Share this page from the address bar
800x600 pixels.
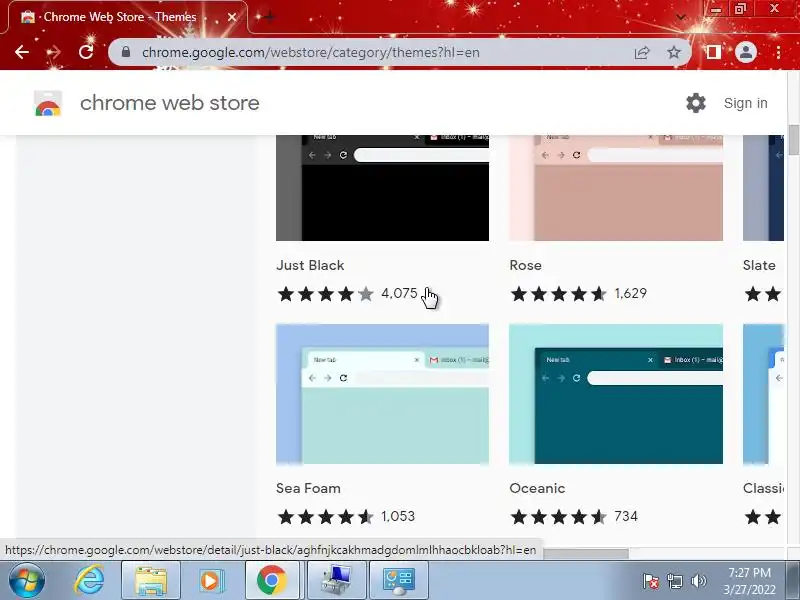pyautogui.click(x=642, y=52)
